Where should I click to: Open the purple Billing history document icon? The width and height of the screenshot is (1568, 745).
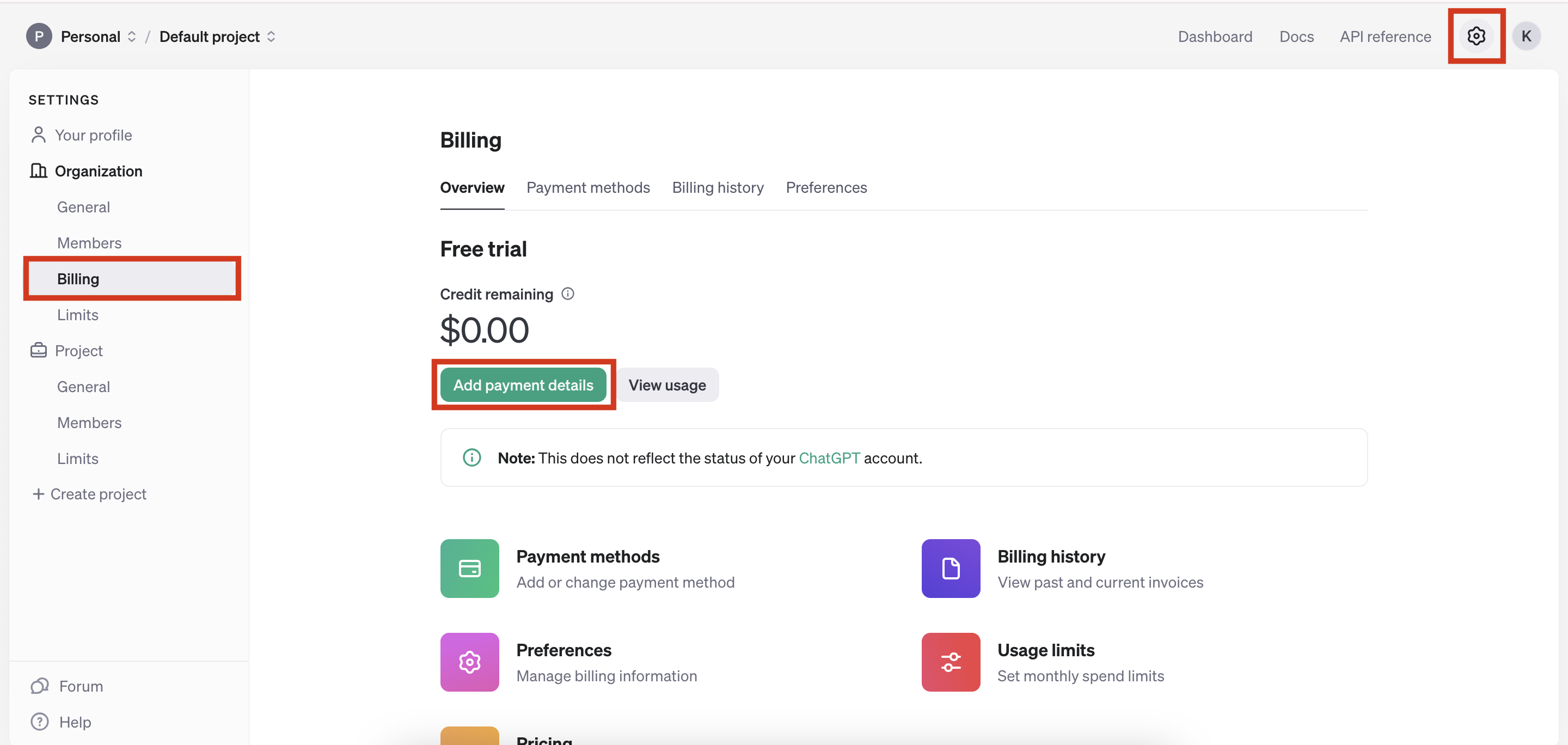click(950, 568)
